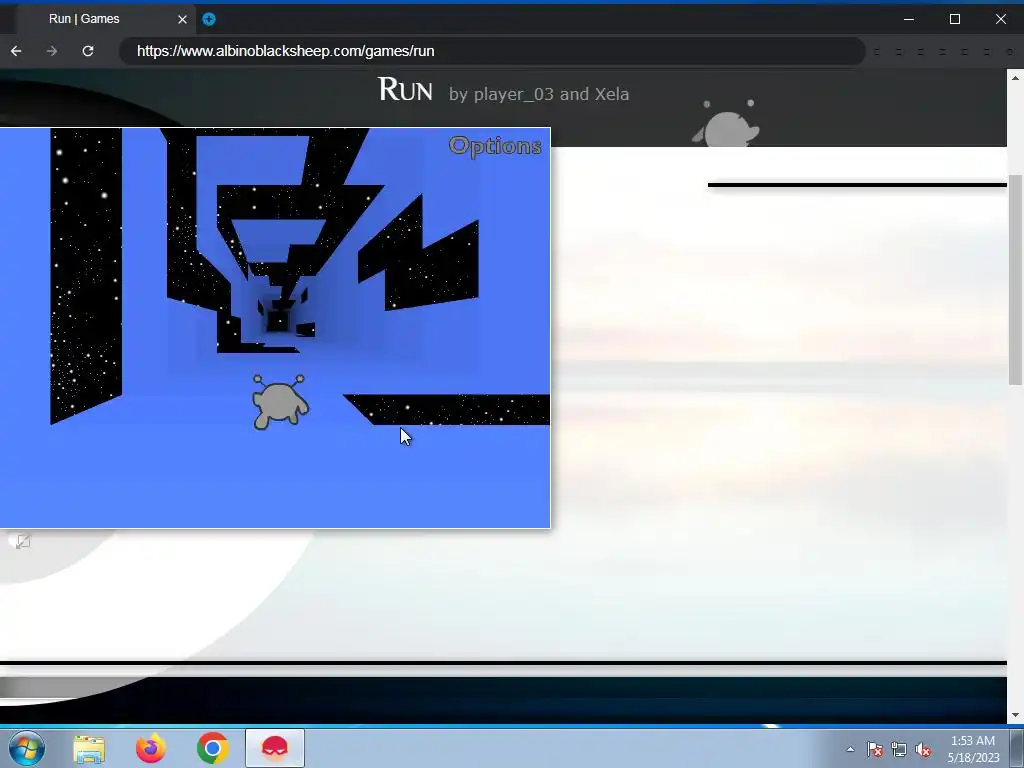Toggle fullscreen icon below the game

(x=23, y=541)
